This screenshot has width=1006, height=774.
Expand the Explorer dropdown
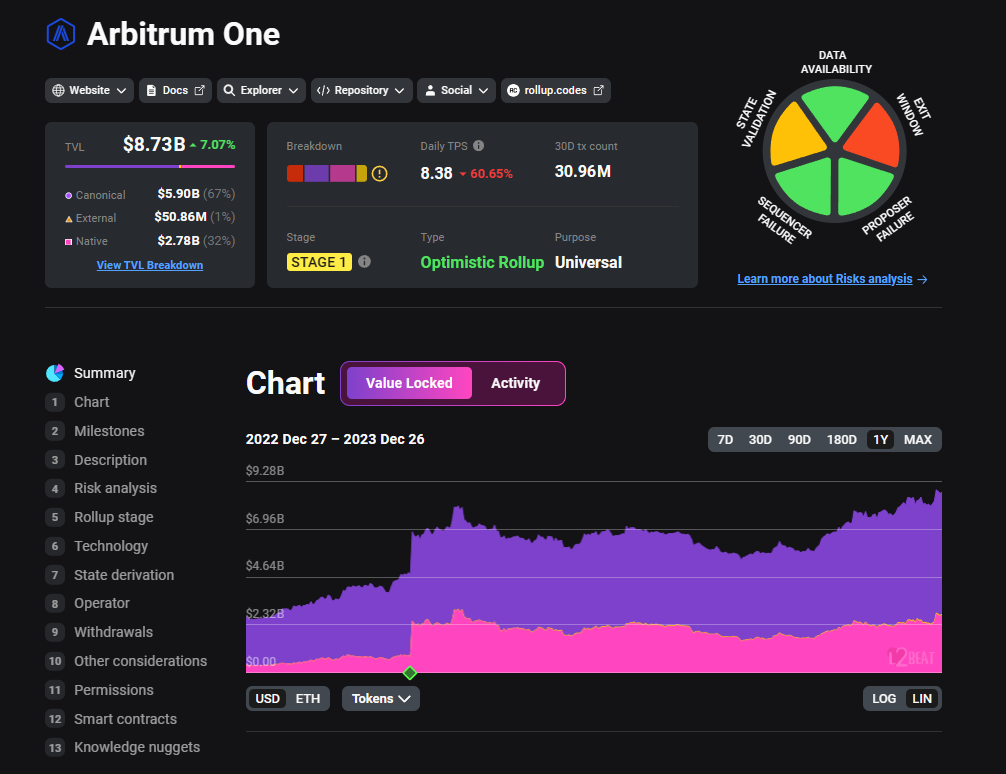pos(261,90)
